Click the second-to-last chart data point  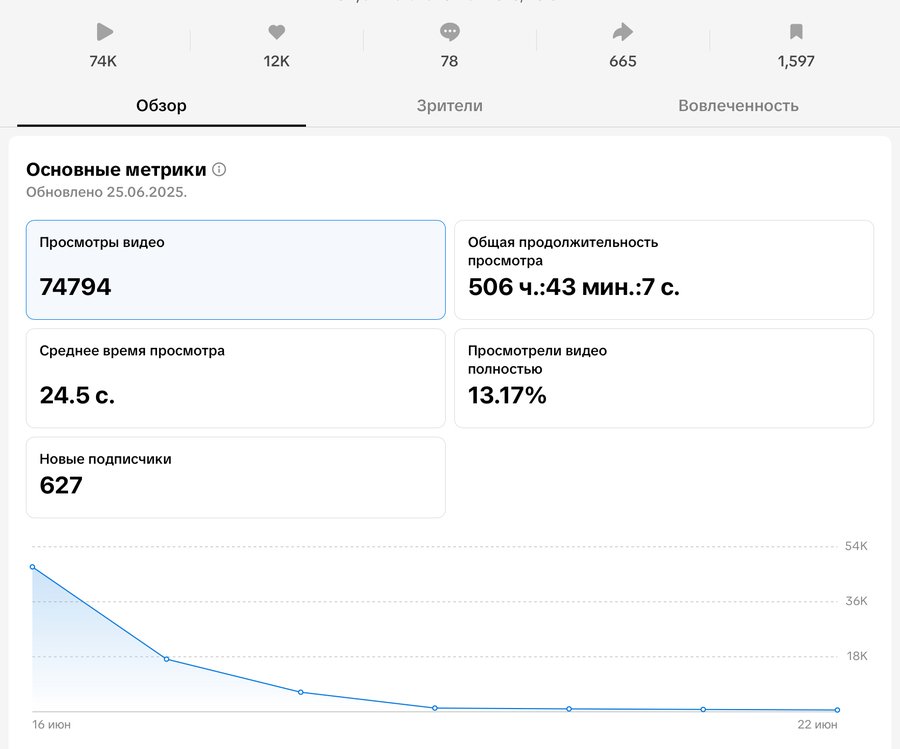(x=703, y=709)
